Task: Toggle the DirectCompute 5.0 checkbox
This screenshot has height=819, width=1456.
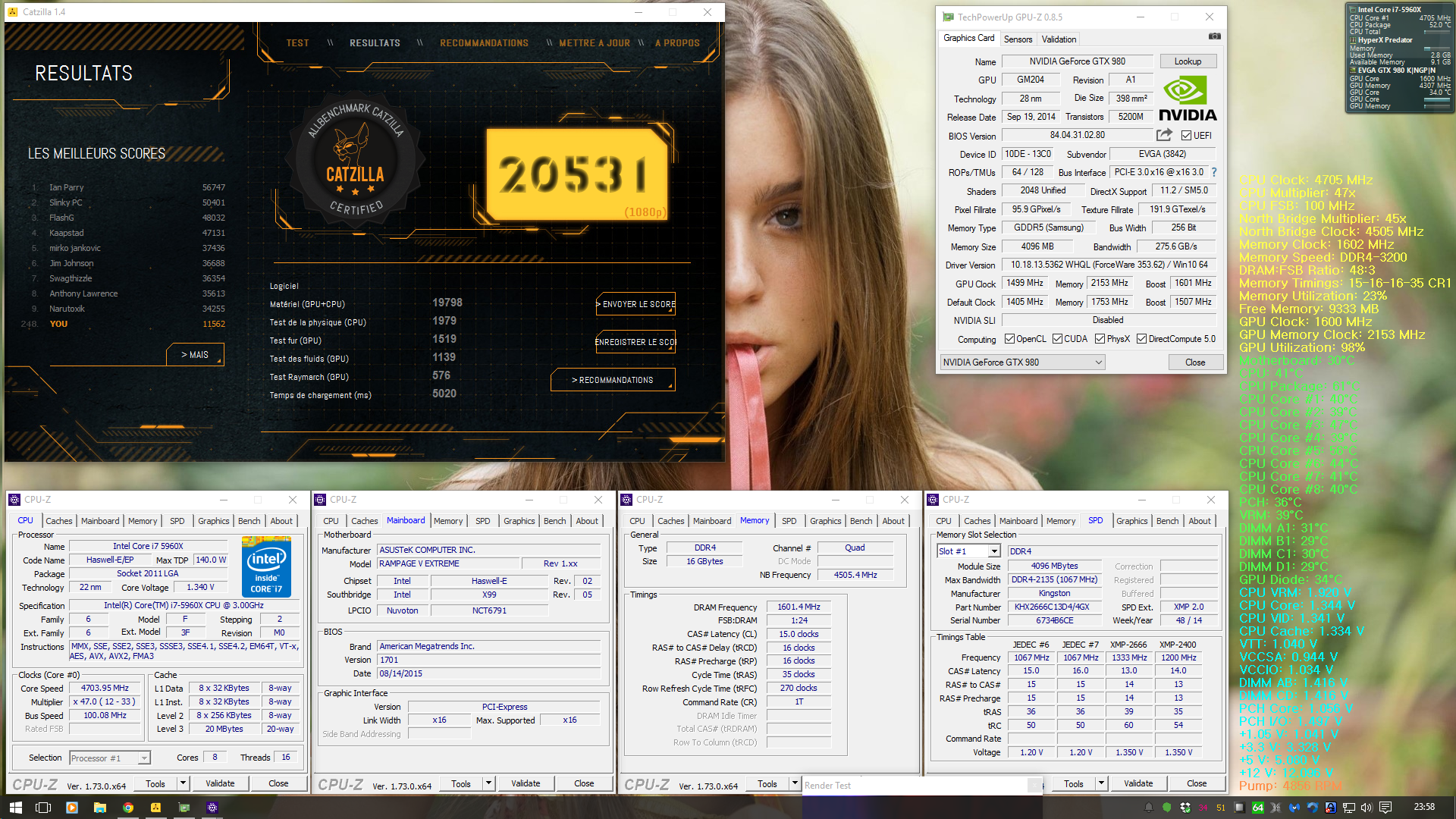Action: point(1141,339)
